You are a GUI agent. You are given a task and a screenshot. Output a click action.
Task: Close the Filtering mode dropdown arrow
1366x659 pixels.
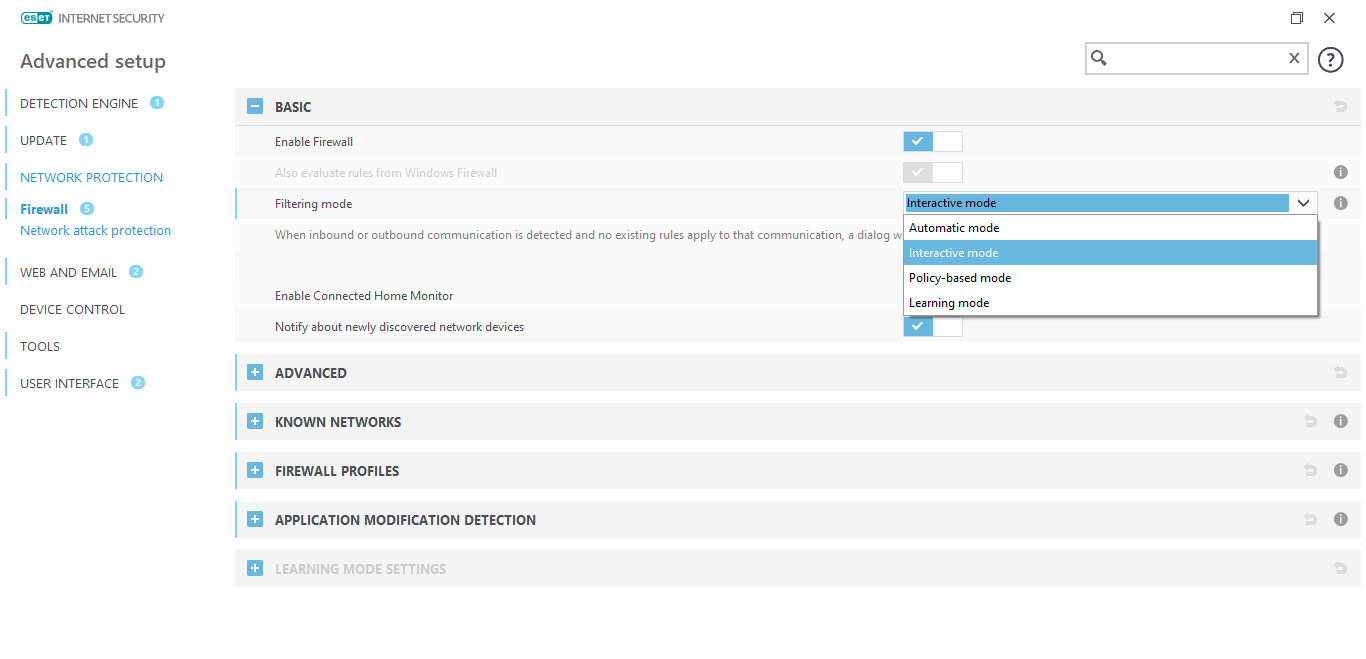coord(1303,203)
